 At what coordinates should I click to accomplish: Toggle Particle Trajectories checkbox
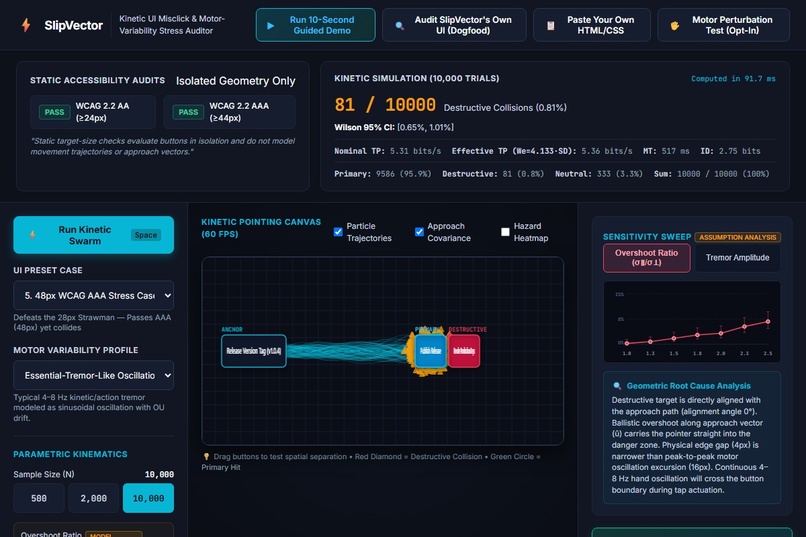[x=338, y=232]
